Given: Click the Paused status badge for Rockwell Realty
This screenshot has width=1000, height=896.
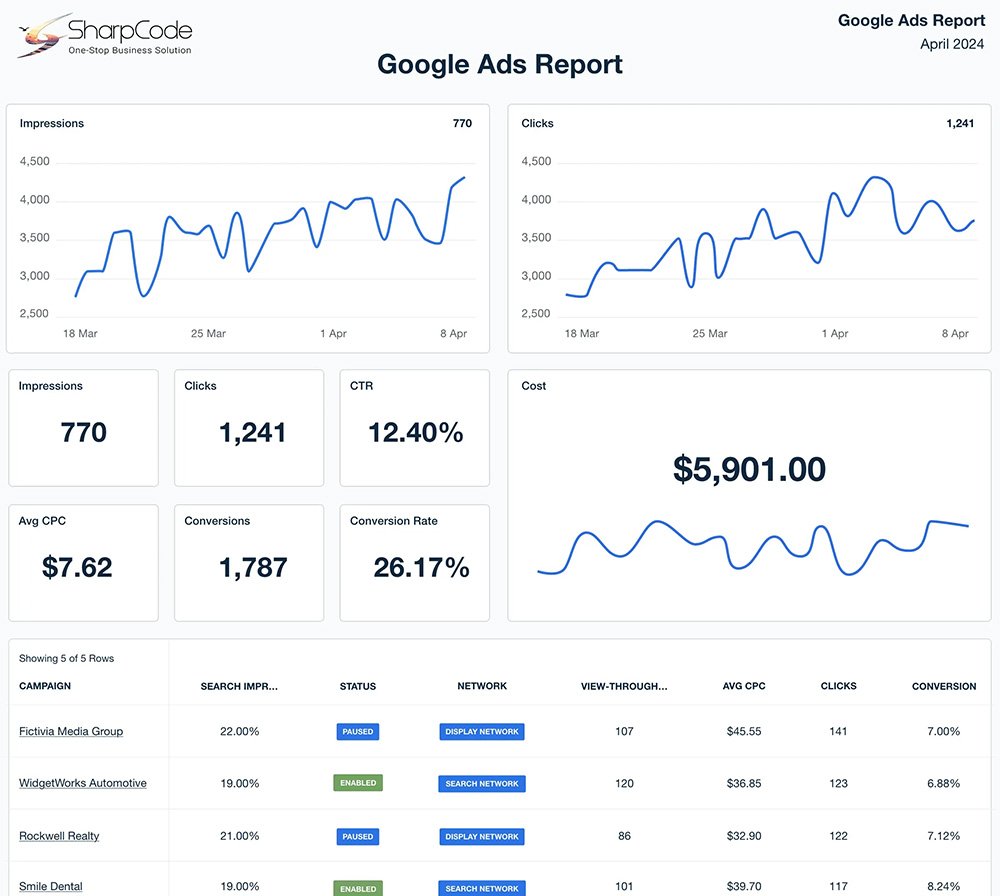Looking at the screenshot, I should tap(358, 836).
